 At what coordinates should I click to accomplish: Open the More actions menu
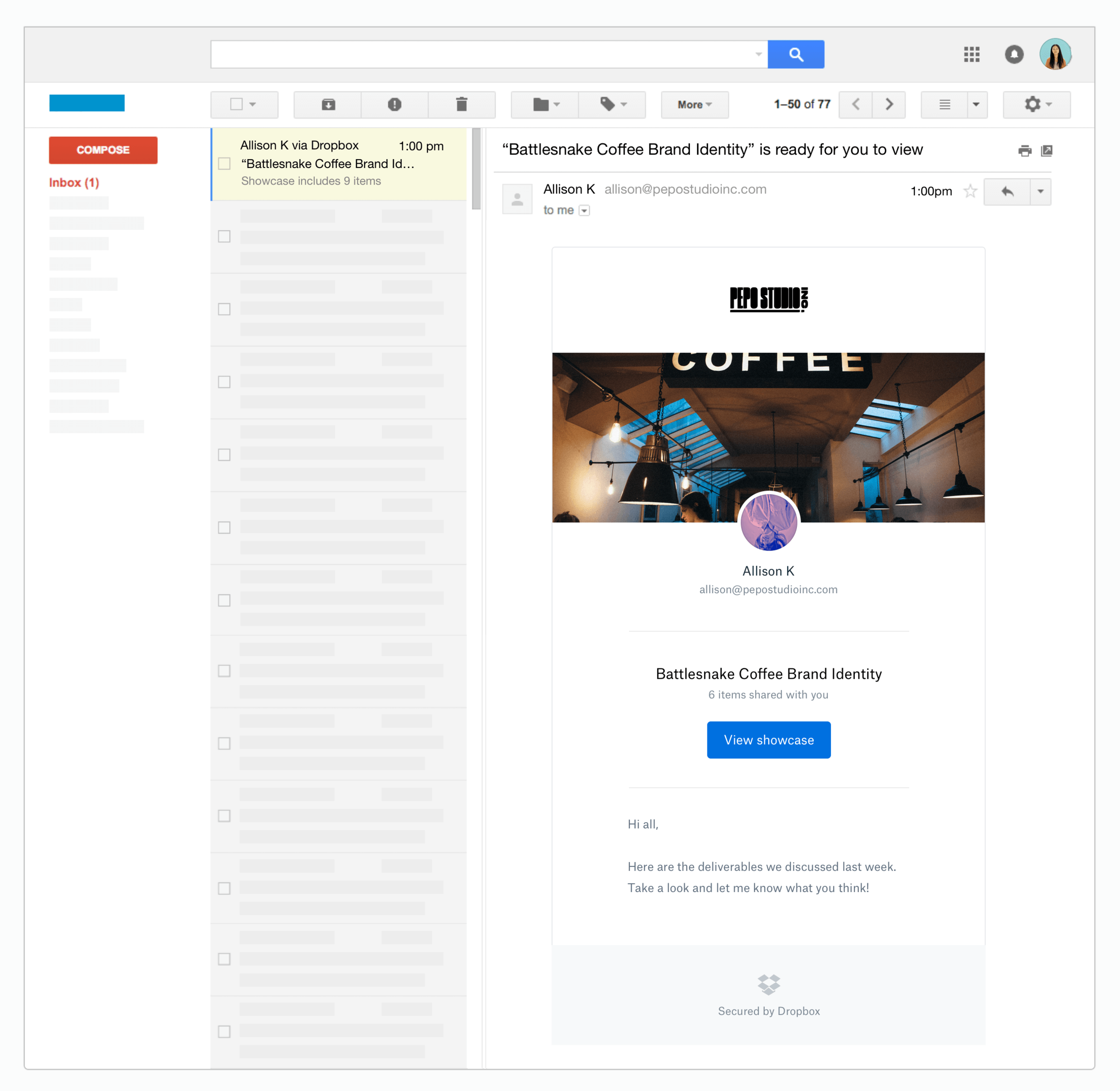pyautogui.click(x=694, y=104)
